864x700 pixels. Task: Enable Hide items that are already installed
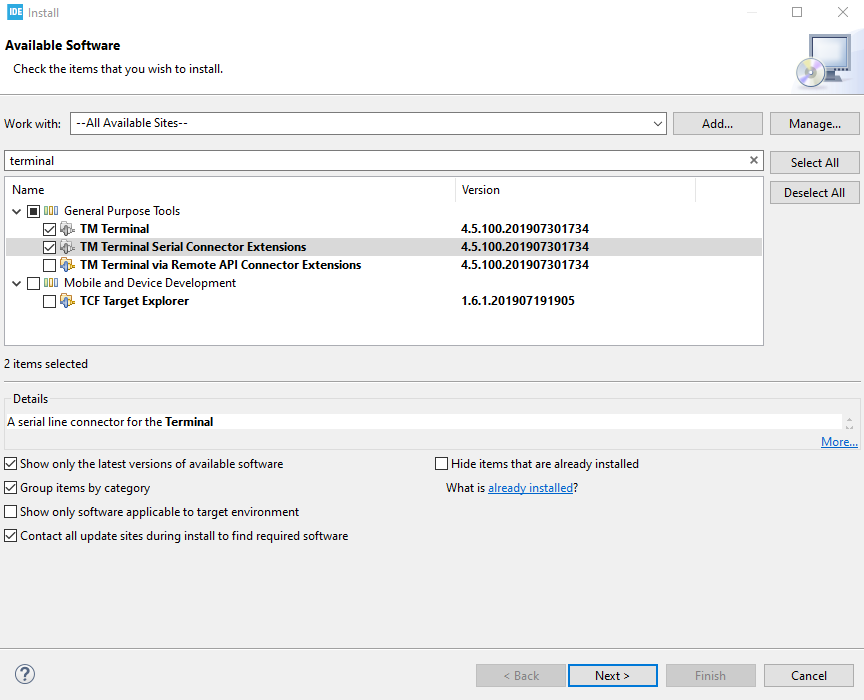[x=441, y=464]
